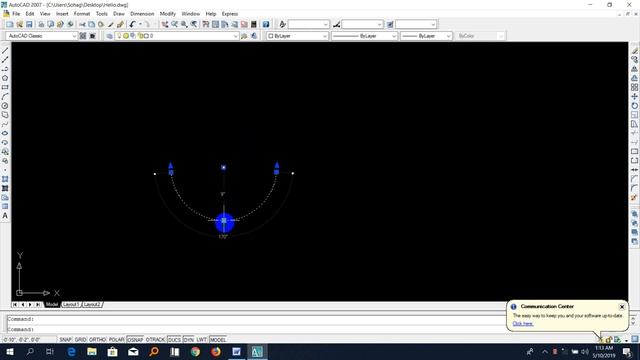Open Chrome from the Windows taskbar

[195, 351]
